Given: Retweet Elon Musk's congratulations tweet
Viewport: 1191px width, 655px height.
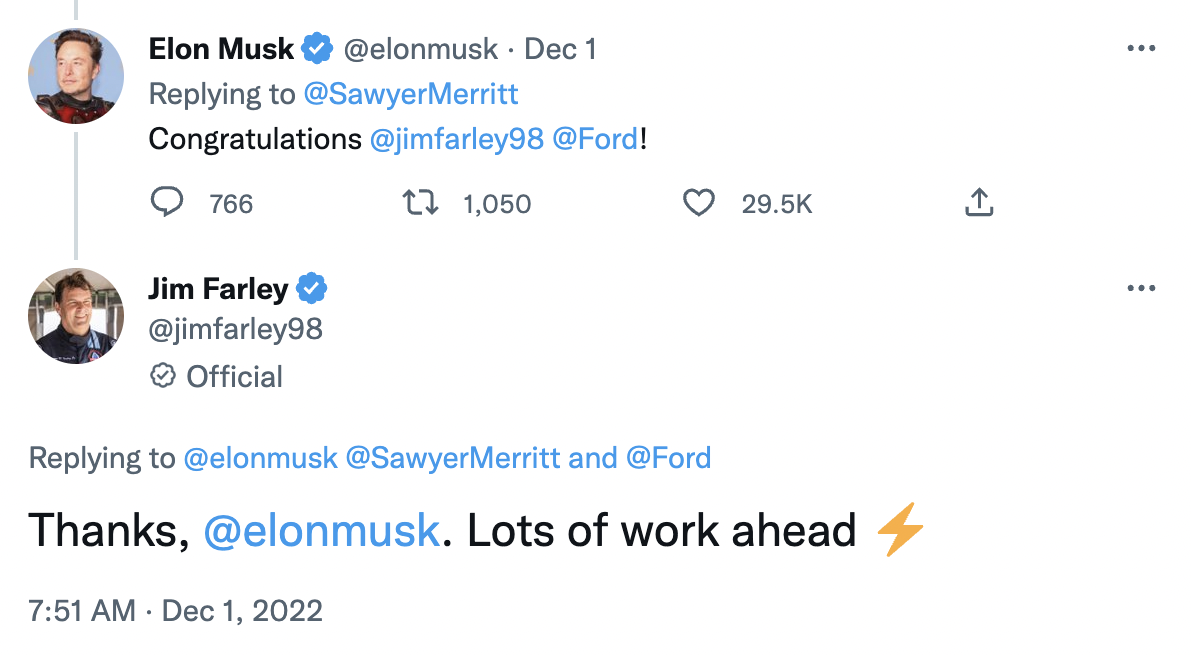Looking at the screenshot, I should [x=421, y=203].
